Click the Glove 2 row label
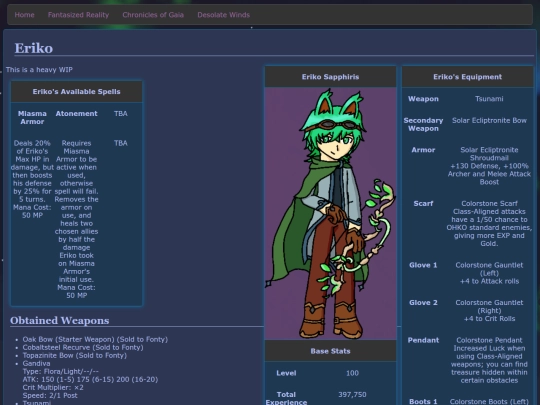This screenshot has width=540, height=405. point(423,302)
